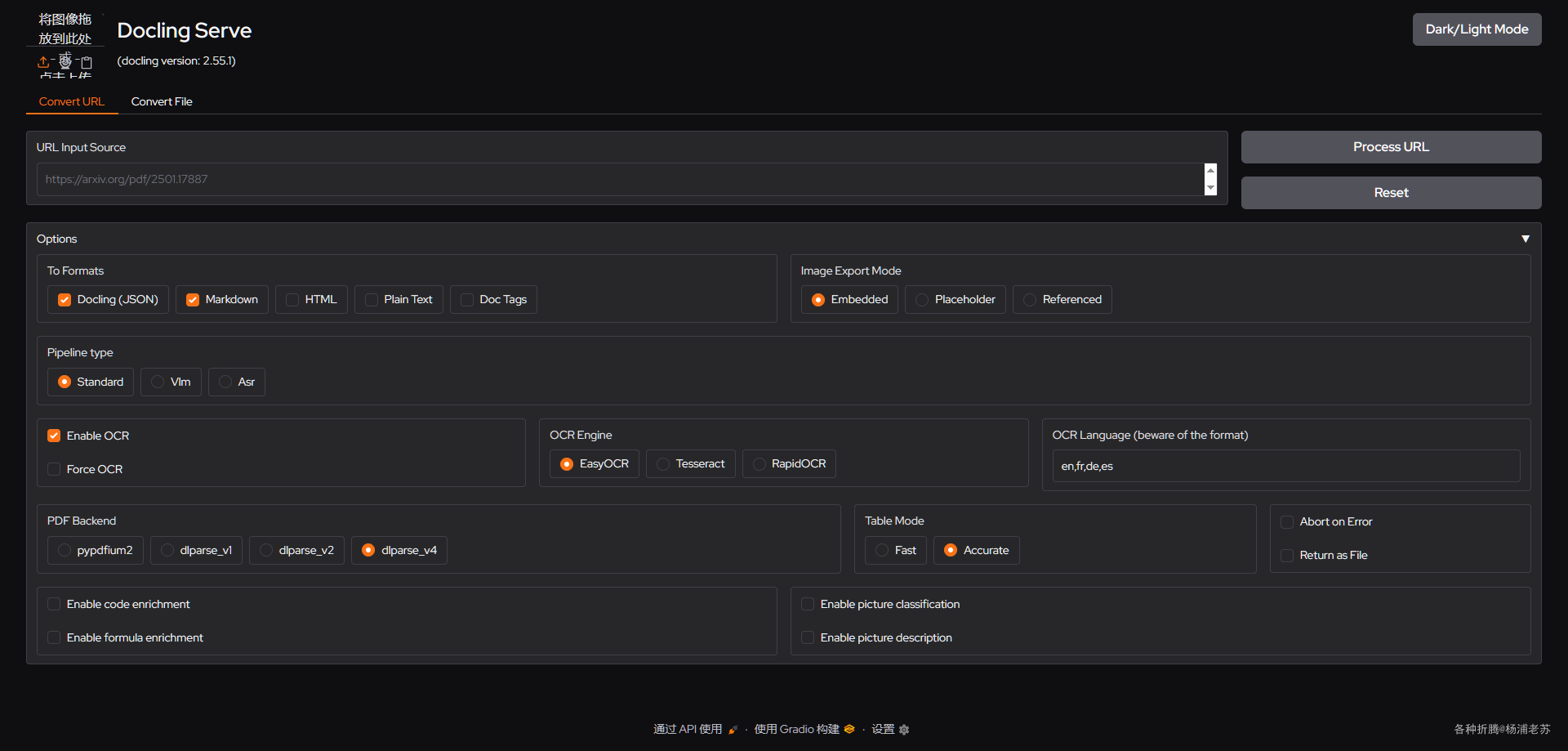
Task: Uncheck the Docling (JSON) format checkbox
Action: click(x=65, y=300)
